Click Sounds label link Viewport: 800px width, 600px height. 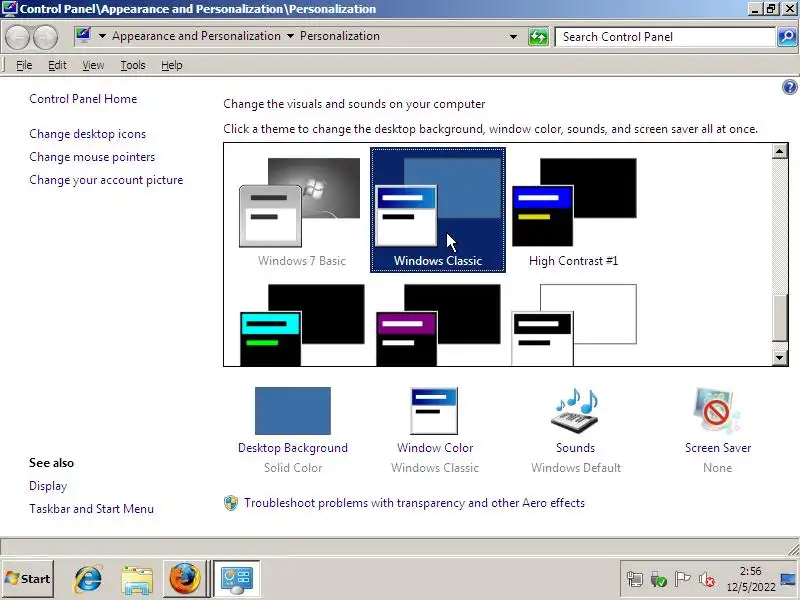click(x=576, y=448)
